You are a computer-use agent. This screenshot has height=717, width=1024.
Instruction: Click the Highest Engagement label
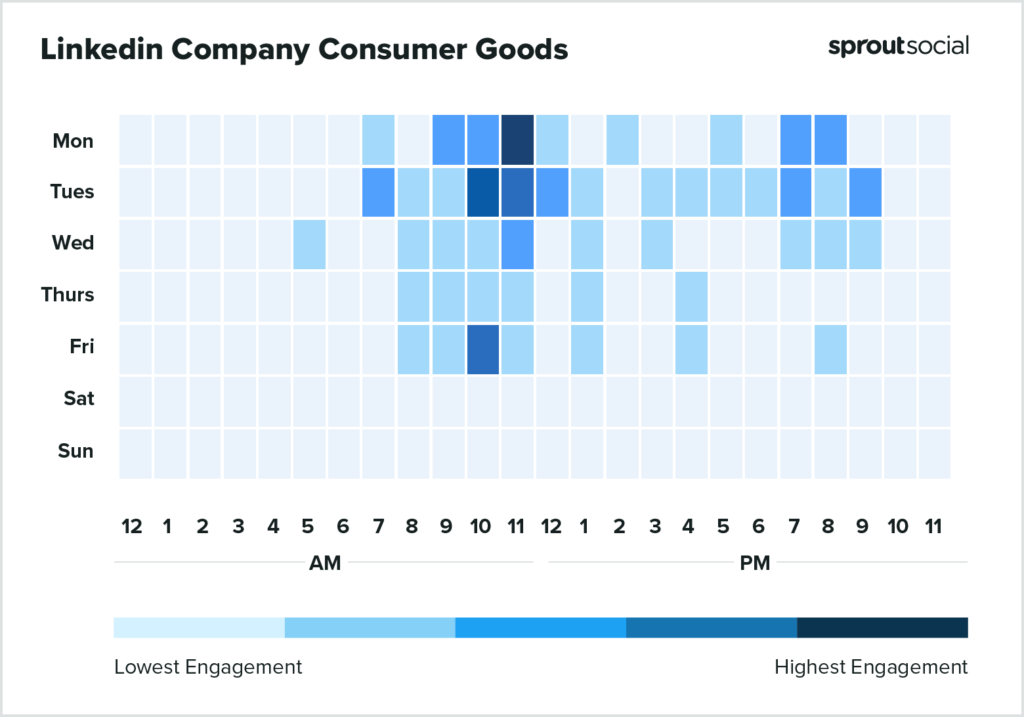click(x=871, y=666)
